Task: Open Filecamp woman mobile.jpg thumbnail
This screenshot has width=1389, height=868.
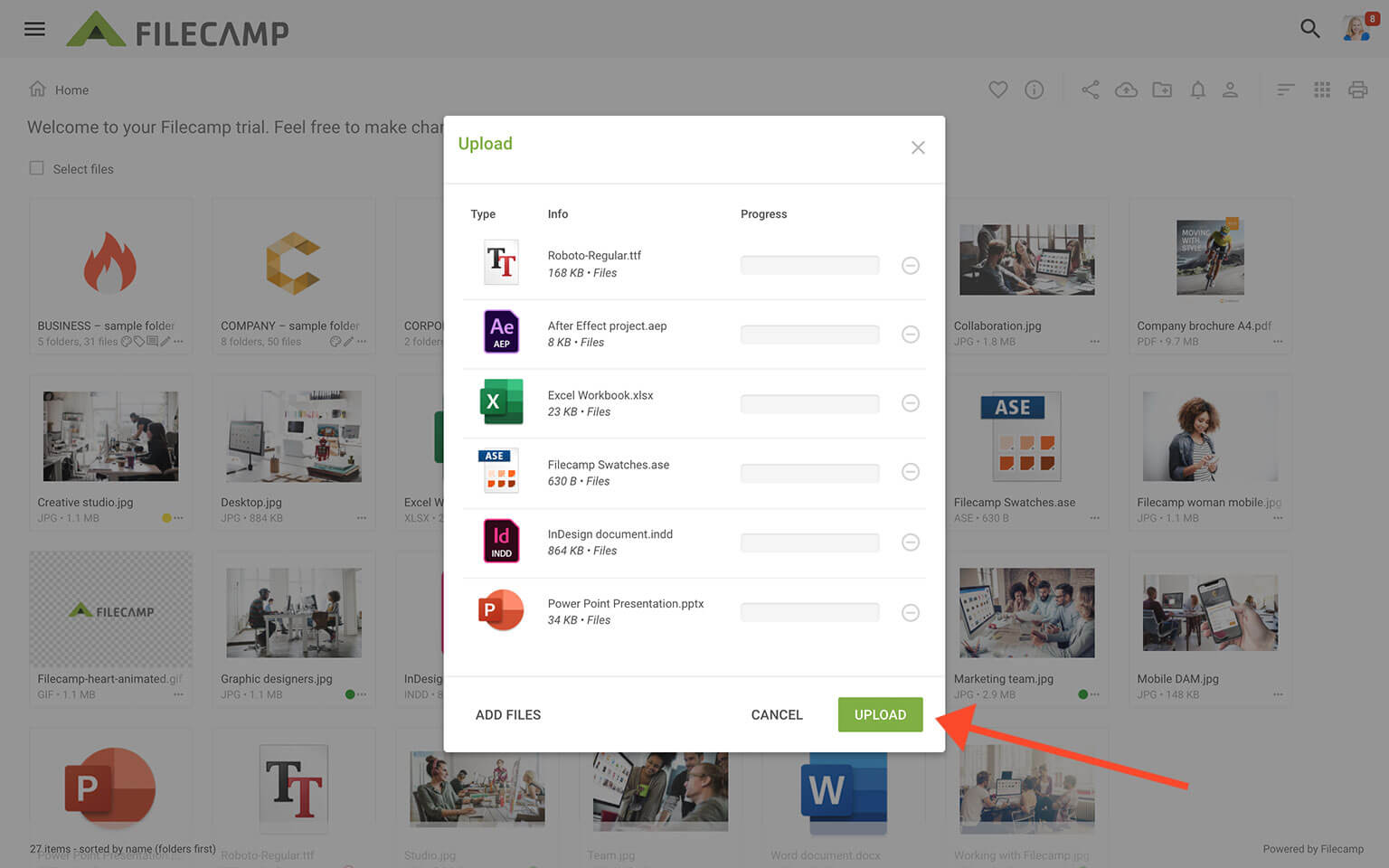Action: click(x=1210, y=436)
